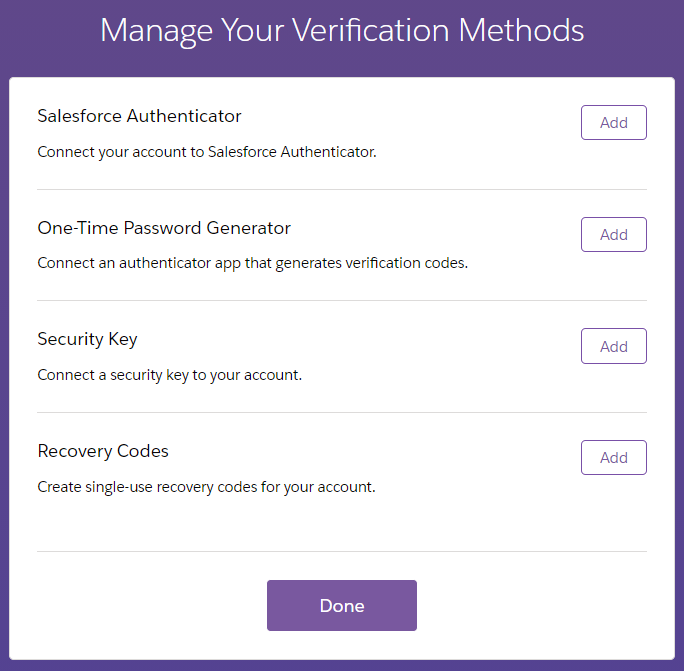The image size is (684, 671).
Task: Click the word 'Manage' in the title
Action: (156, 31)
